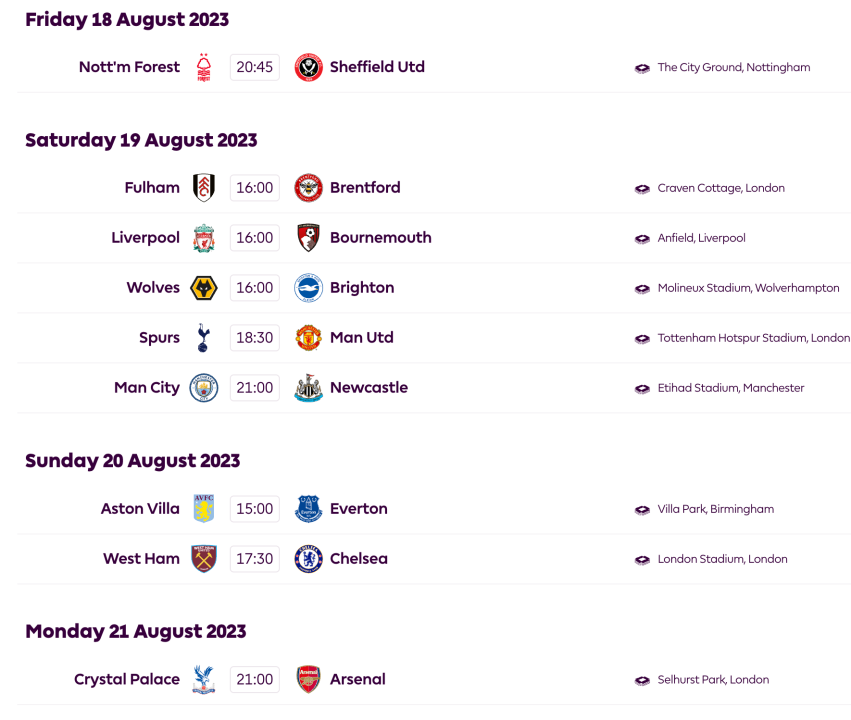Open Fulham team name link
This screenshot has width=851, height=720.
coord(152,188)
